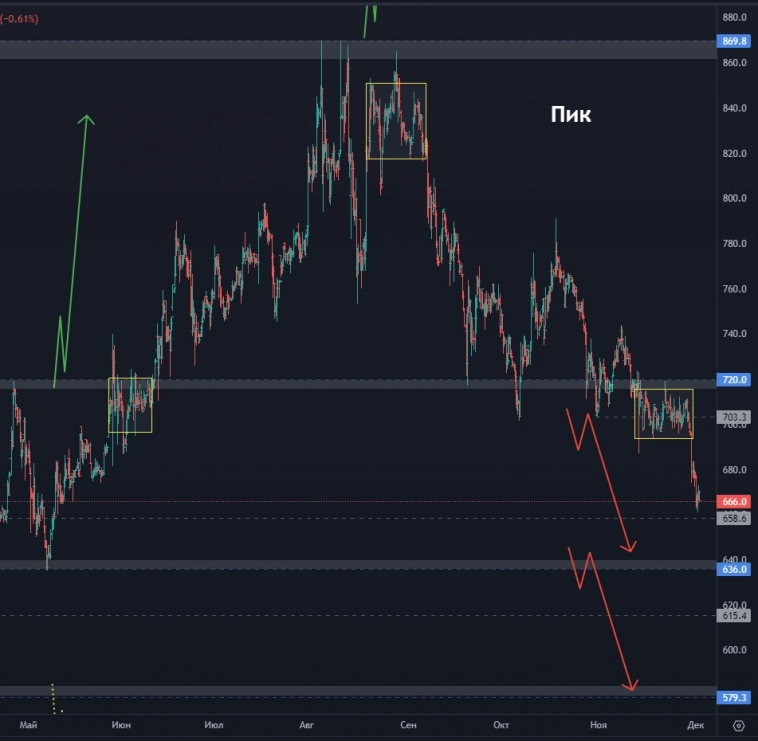Click the 680.0 value on price axis
Image resolution: width=758 pixels, height=741 pixels.
coord(734,469)
